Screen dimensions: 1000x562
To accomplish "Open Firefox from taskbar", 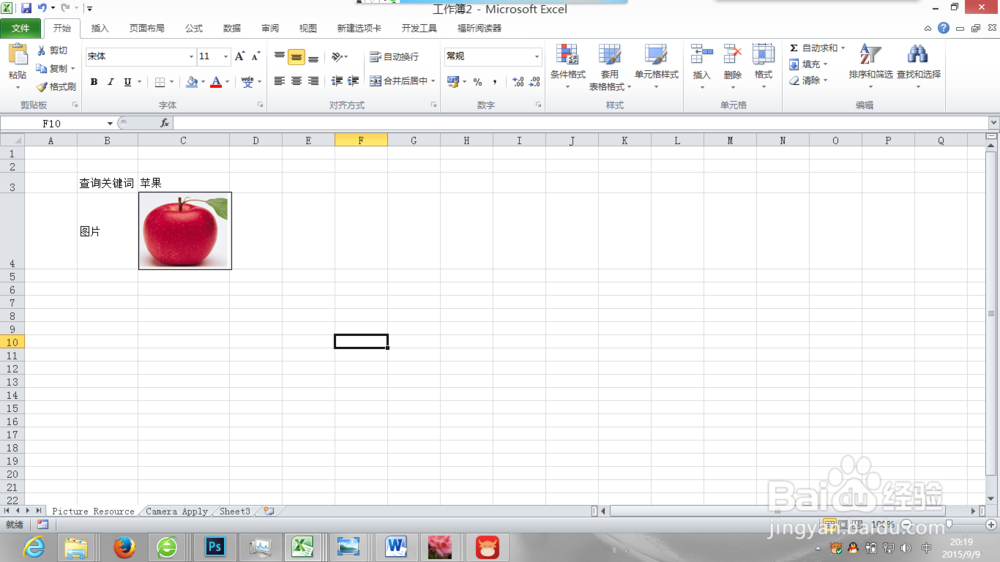I will point(124,547).
